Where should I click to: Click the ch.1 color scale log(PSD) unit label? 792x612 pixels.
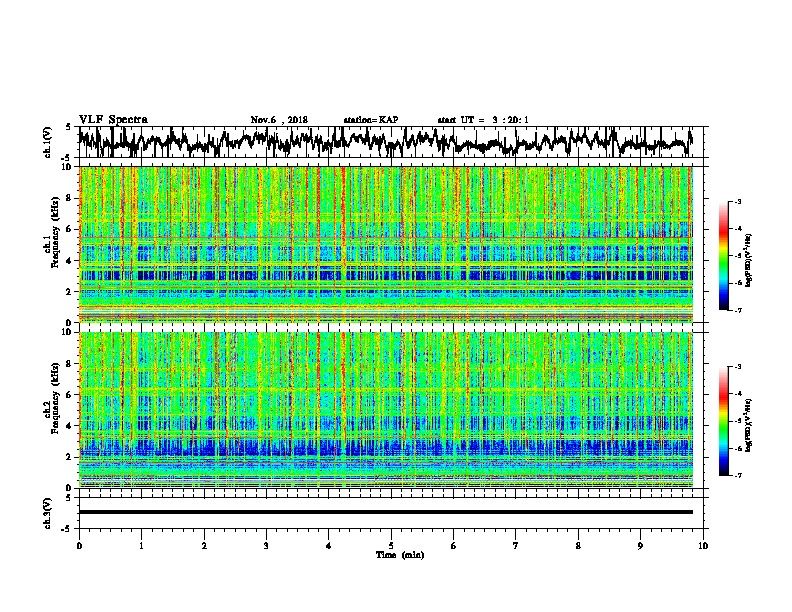point(748,261)
